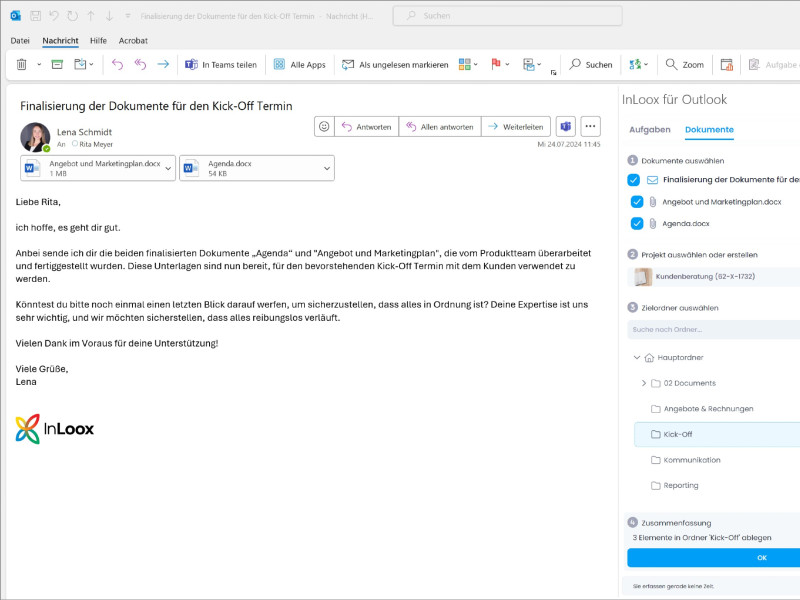800x600 pixels.
Task: Click the reply arrow icon in the ribbon
Action: click(x=117, y=64)
